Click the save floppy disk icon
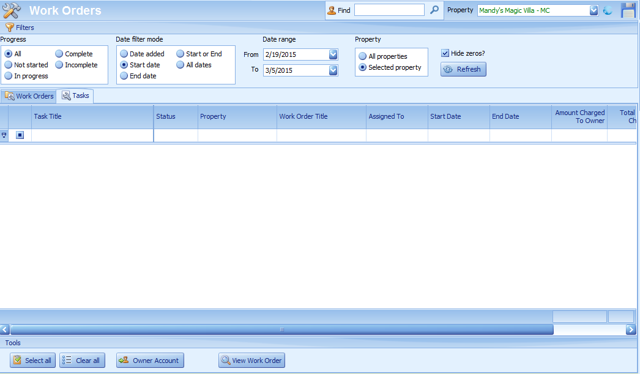Screen dimensions: 640x374 tap(629, 10)
